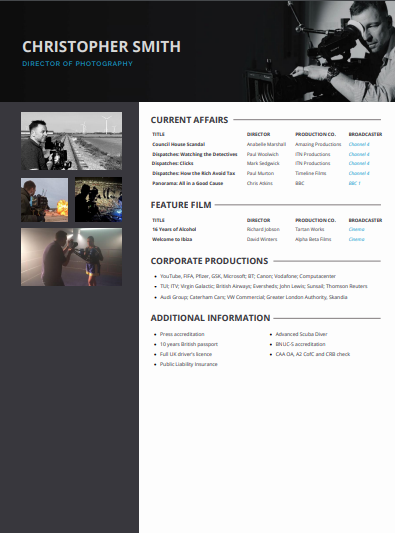Click the Christopher Smith name heading
395x533 pixels.
(x=101, y=47)
